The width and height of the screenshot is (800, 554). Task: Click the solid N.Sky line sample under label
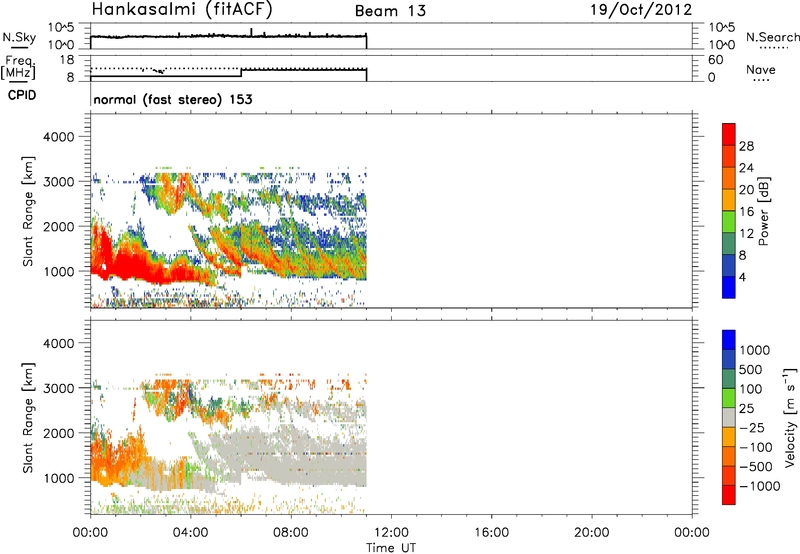[19, 47]
